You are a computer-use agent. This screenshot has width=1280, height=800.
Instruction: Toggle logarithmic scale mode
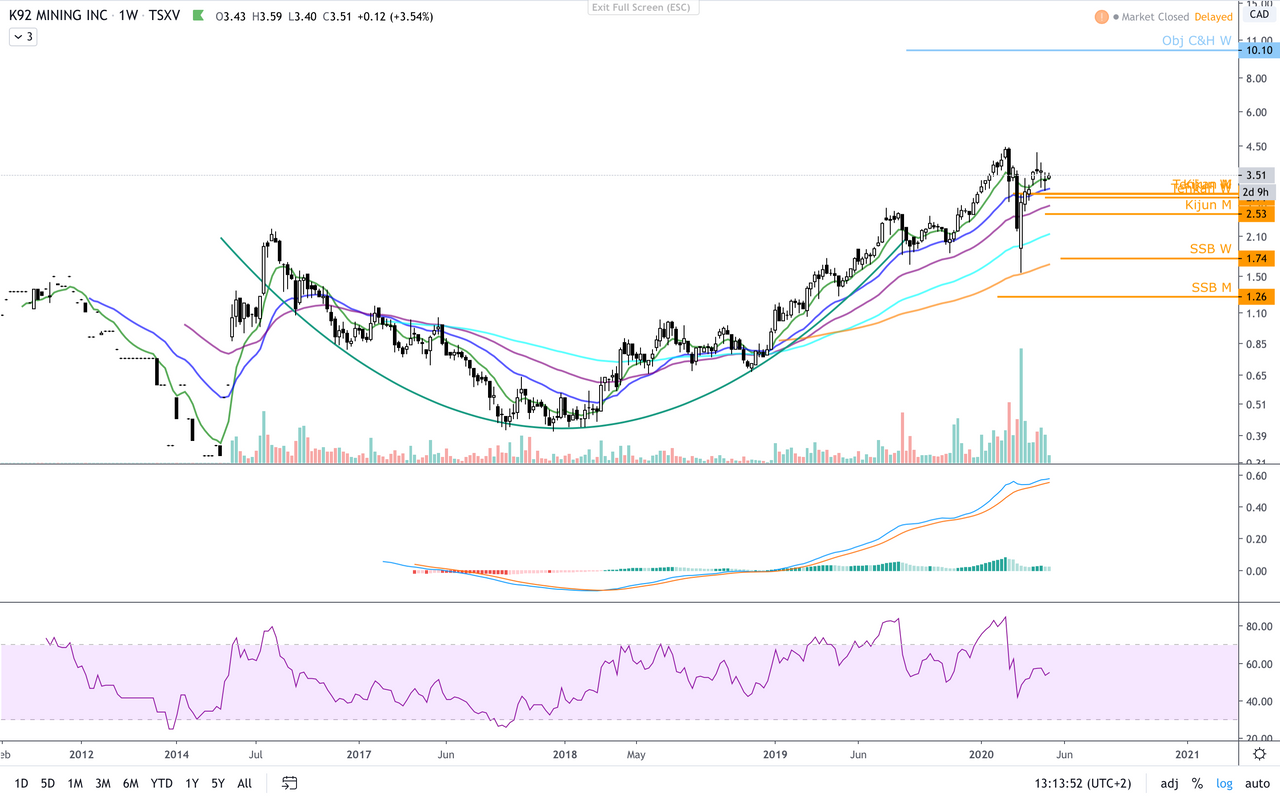[1224, 783]
